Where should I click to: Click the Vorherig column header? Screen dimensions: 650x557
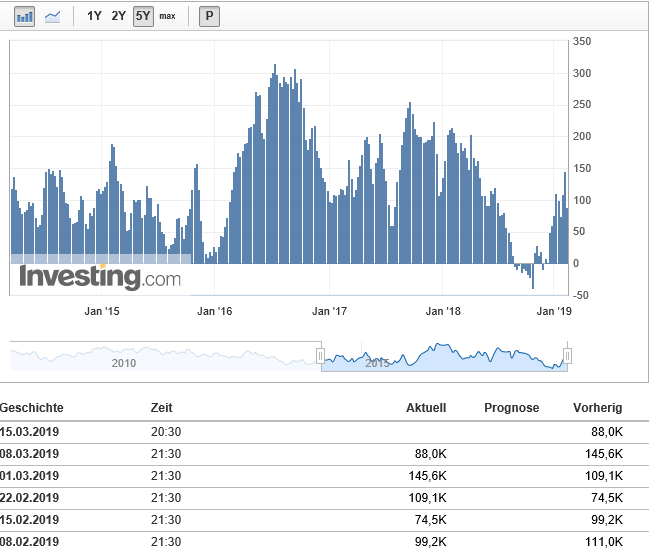597,408
